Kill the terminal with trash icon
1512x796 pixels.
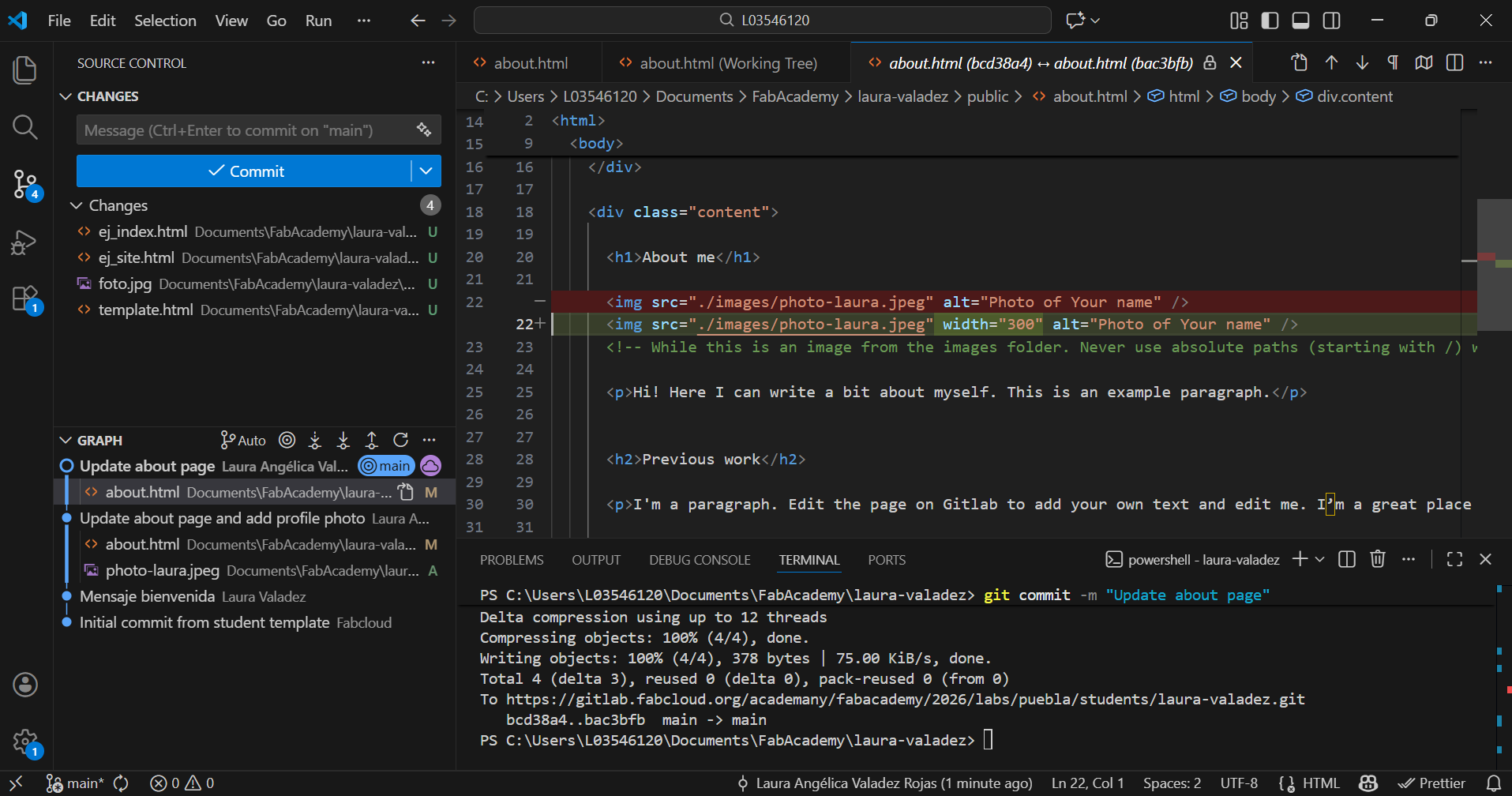click(1377, 559)
